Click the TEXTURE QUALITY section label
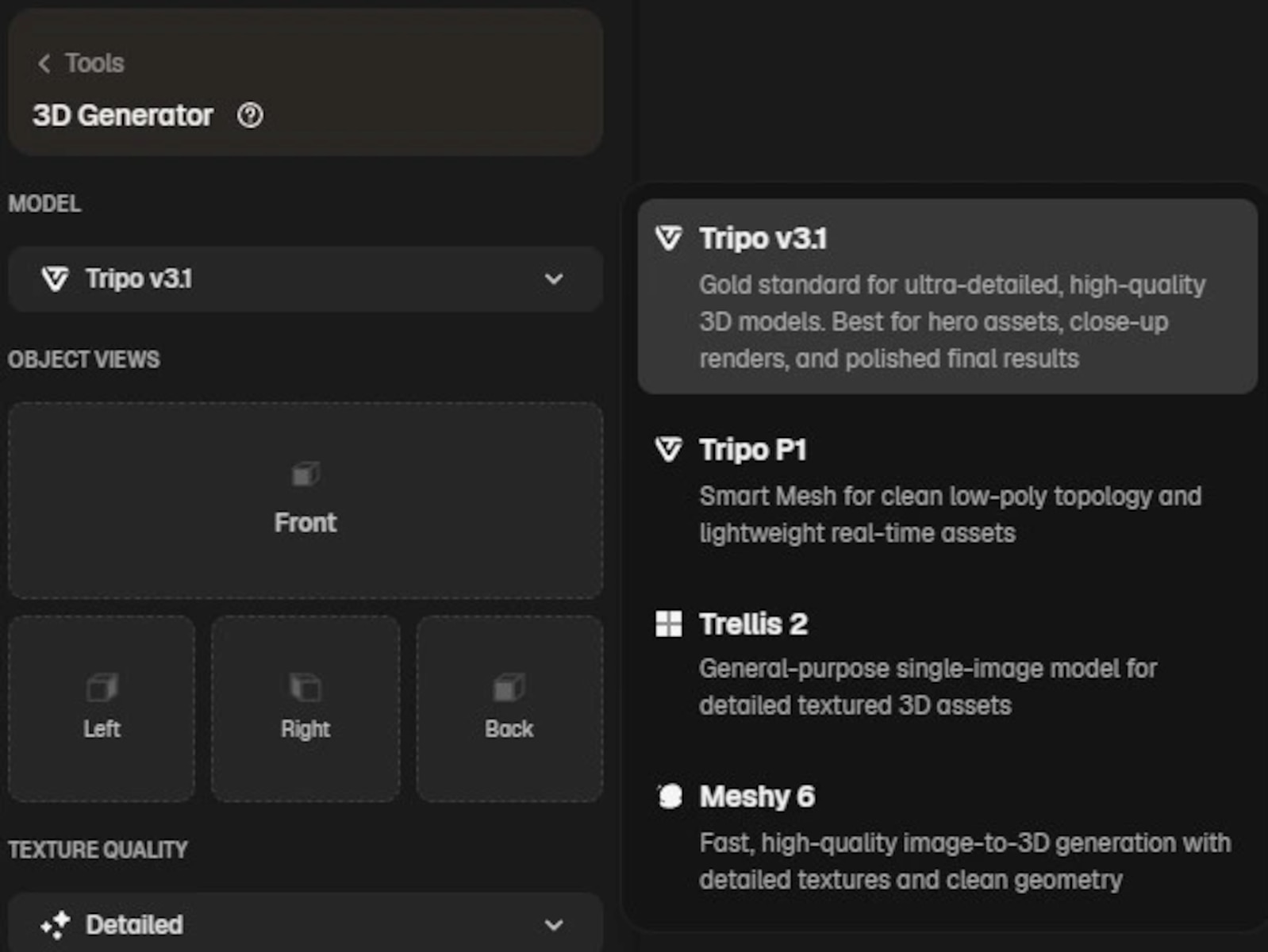This screenshot has width=1268, height=952. (98, 850)
